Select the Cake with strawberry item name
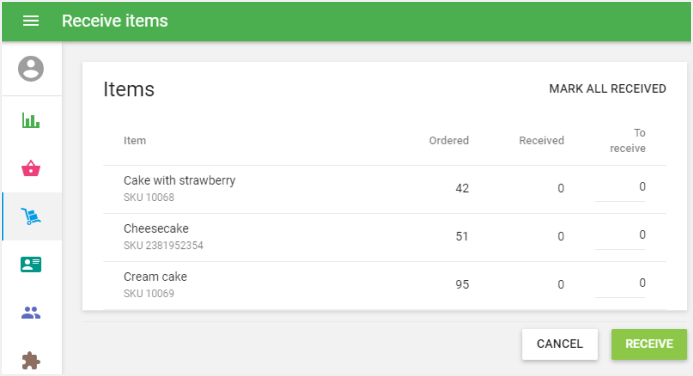Viewport: 693px width, 376px height. pos(179,181)
